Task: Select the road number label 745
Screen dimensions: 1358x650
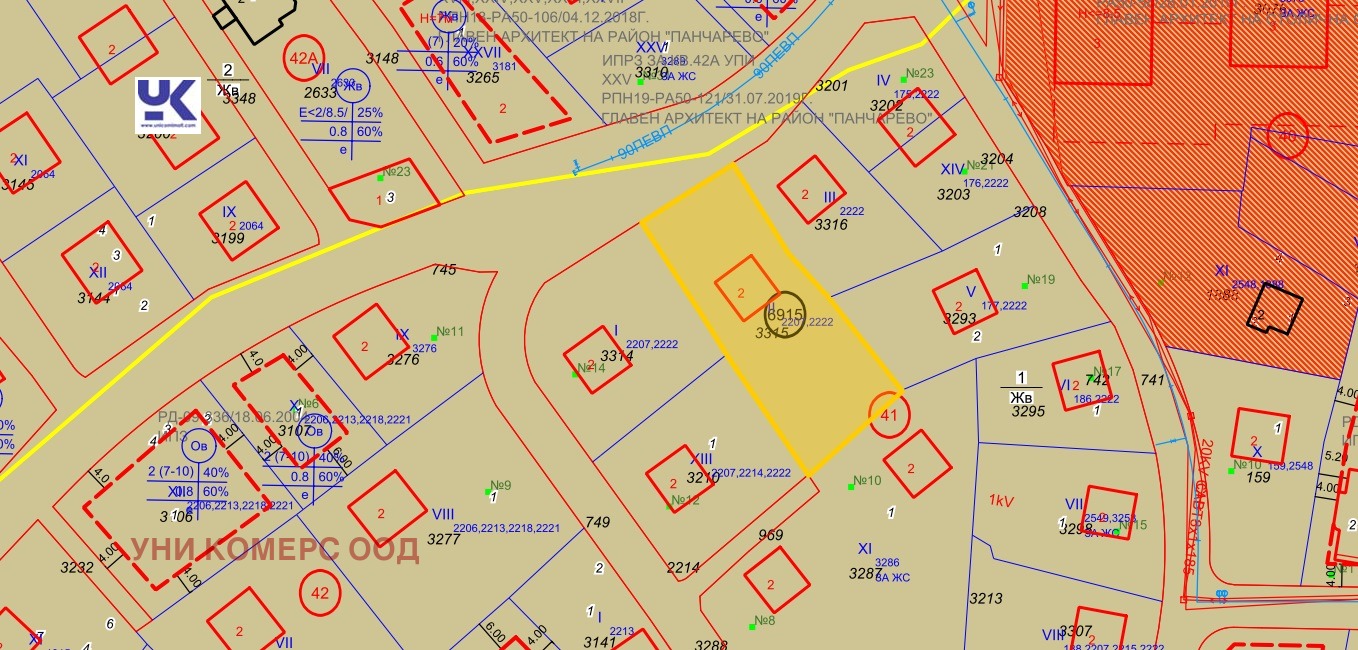Action: click(443, 270)
